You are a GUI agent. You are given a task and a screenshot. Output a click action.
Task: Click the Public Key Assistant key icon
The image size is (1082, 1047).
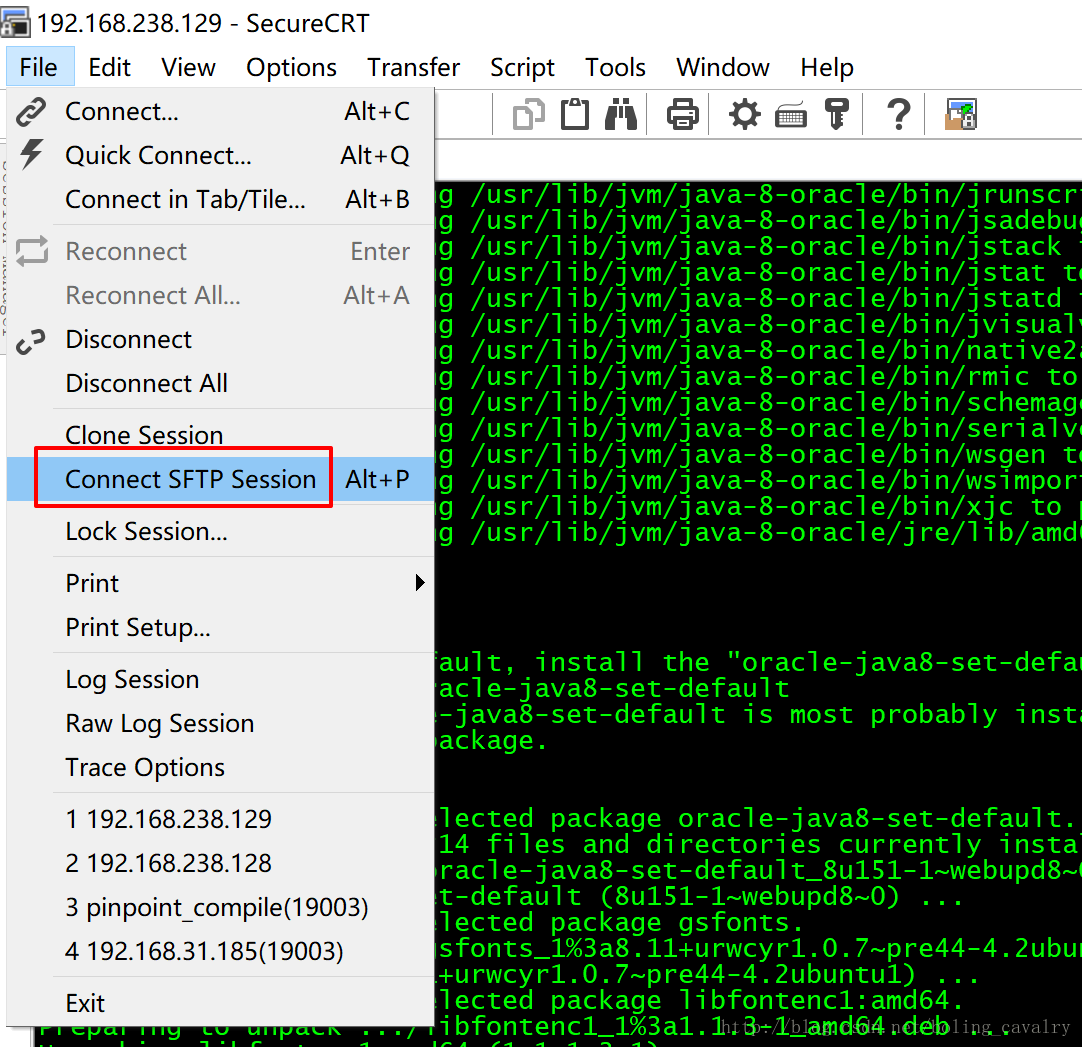click(837, 115)
